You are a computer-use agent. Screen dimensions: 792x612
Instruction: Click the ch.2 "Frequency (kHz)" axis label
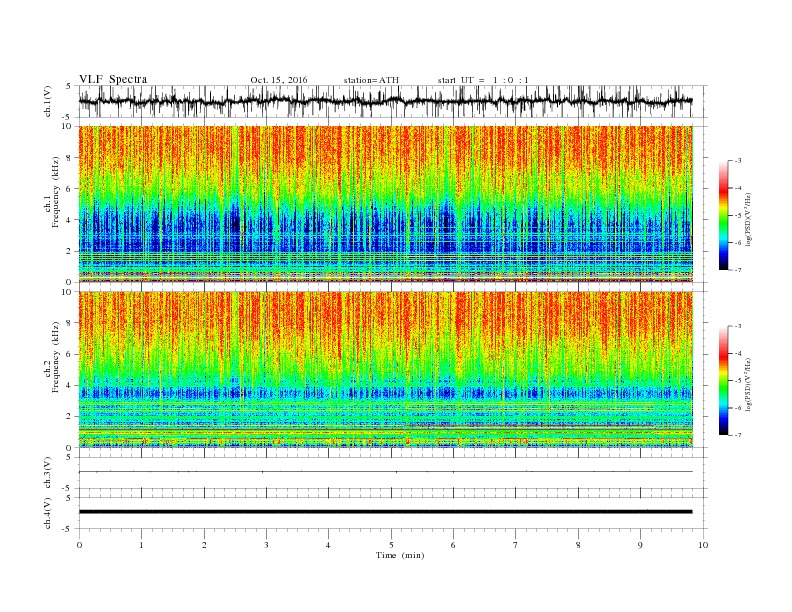pyautogui.click(x=56, y=357)
